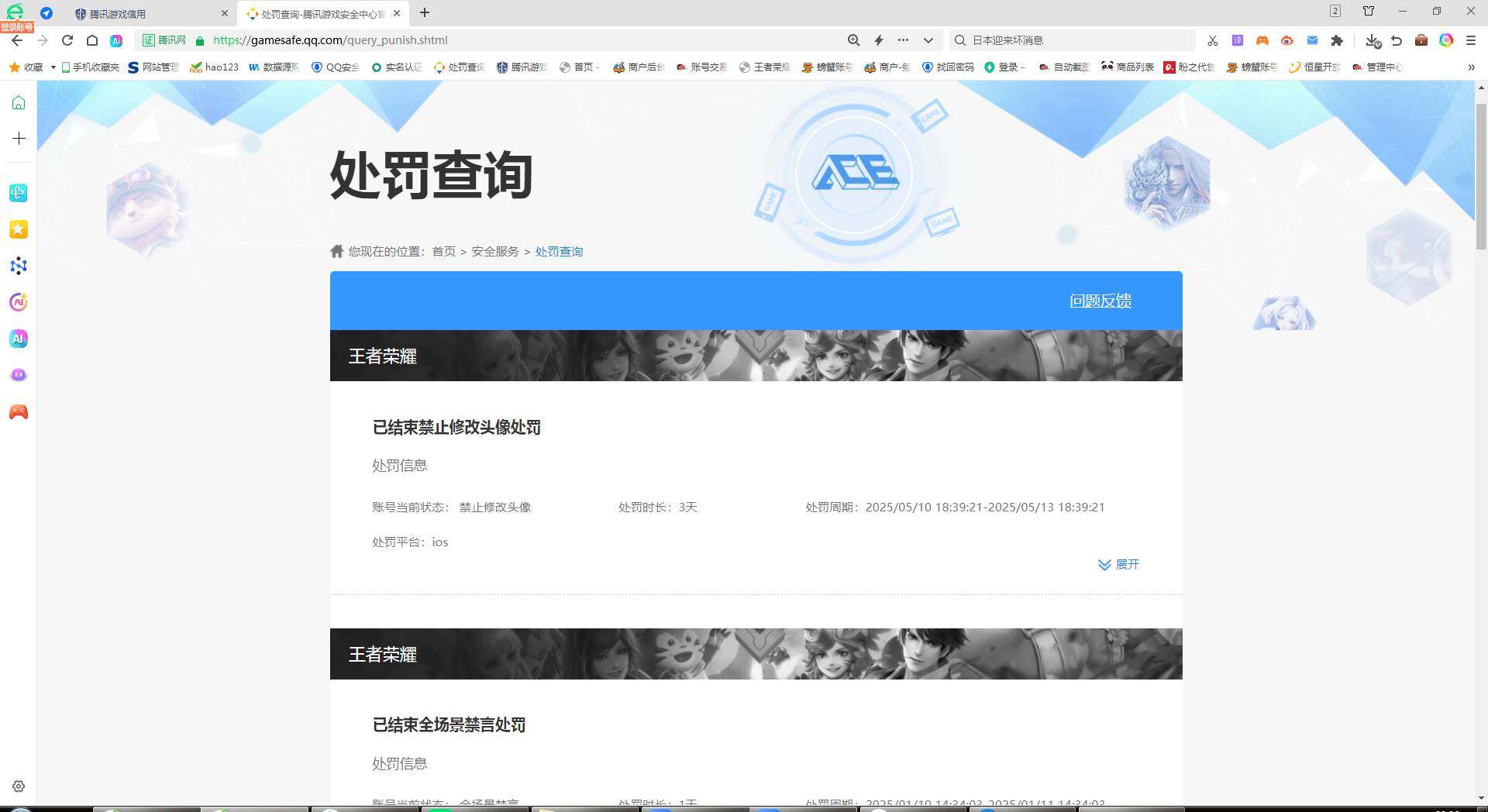Open the purple AI circle sidebar icon

coord(19,302)
